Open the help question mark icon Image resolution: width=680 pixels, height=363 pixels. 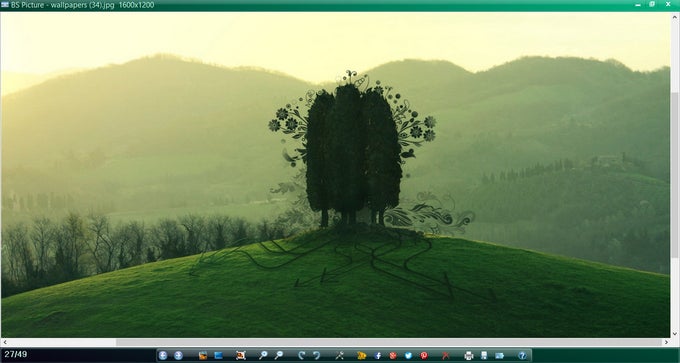point(523,355)
